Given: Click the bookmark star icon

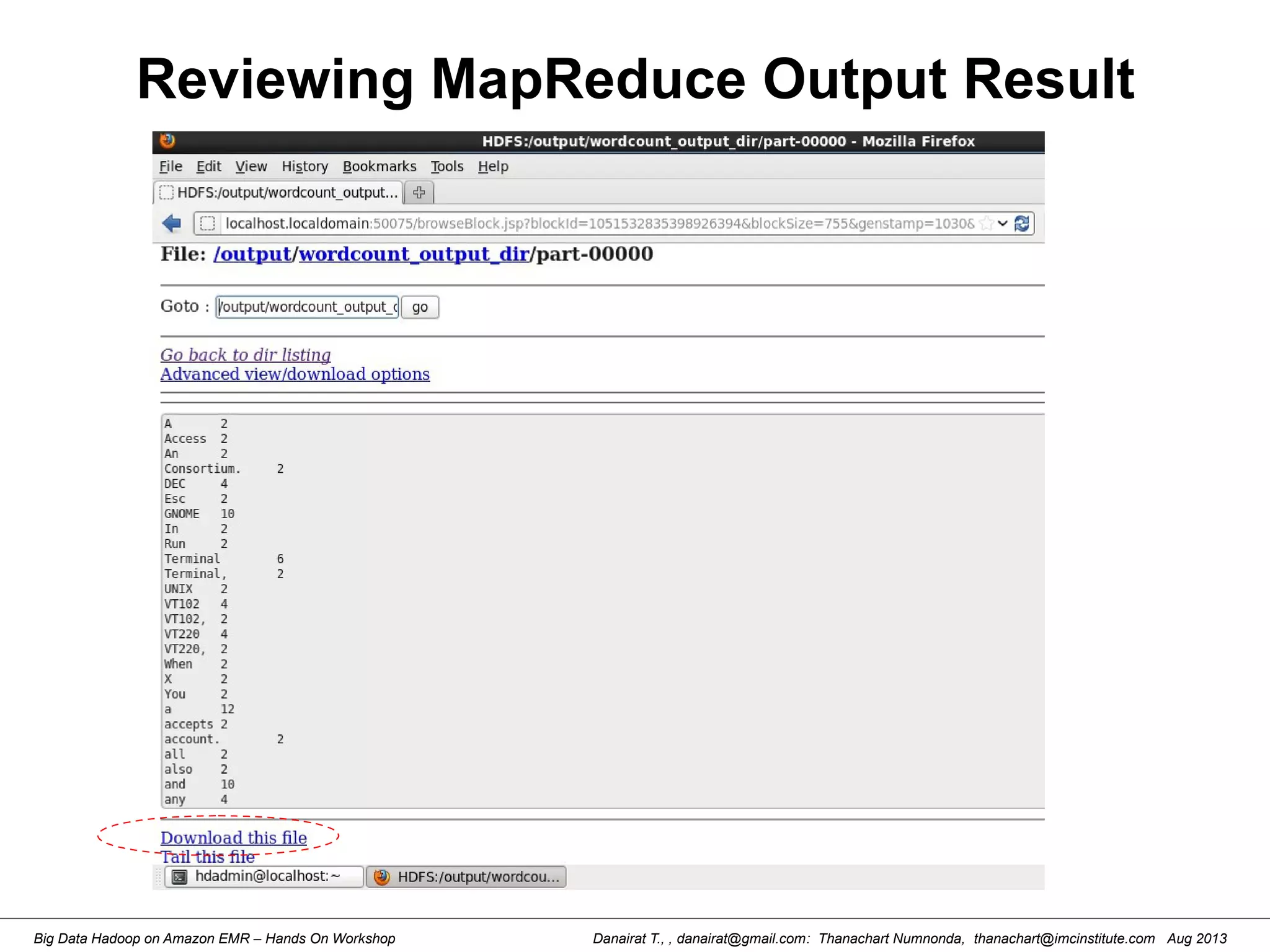Looking at the screenshot, I should (x=987, y=223).
